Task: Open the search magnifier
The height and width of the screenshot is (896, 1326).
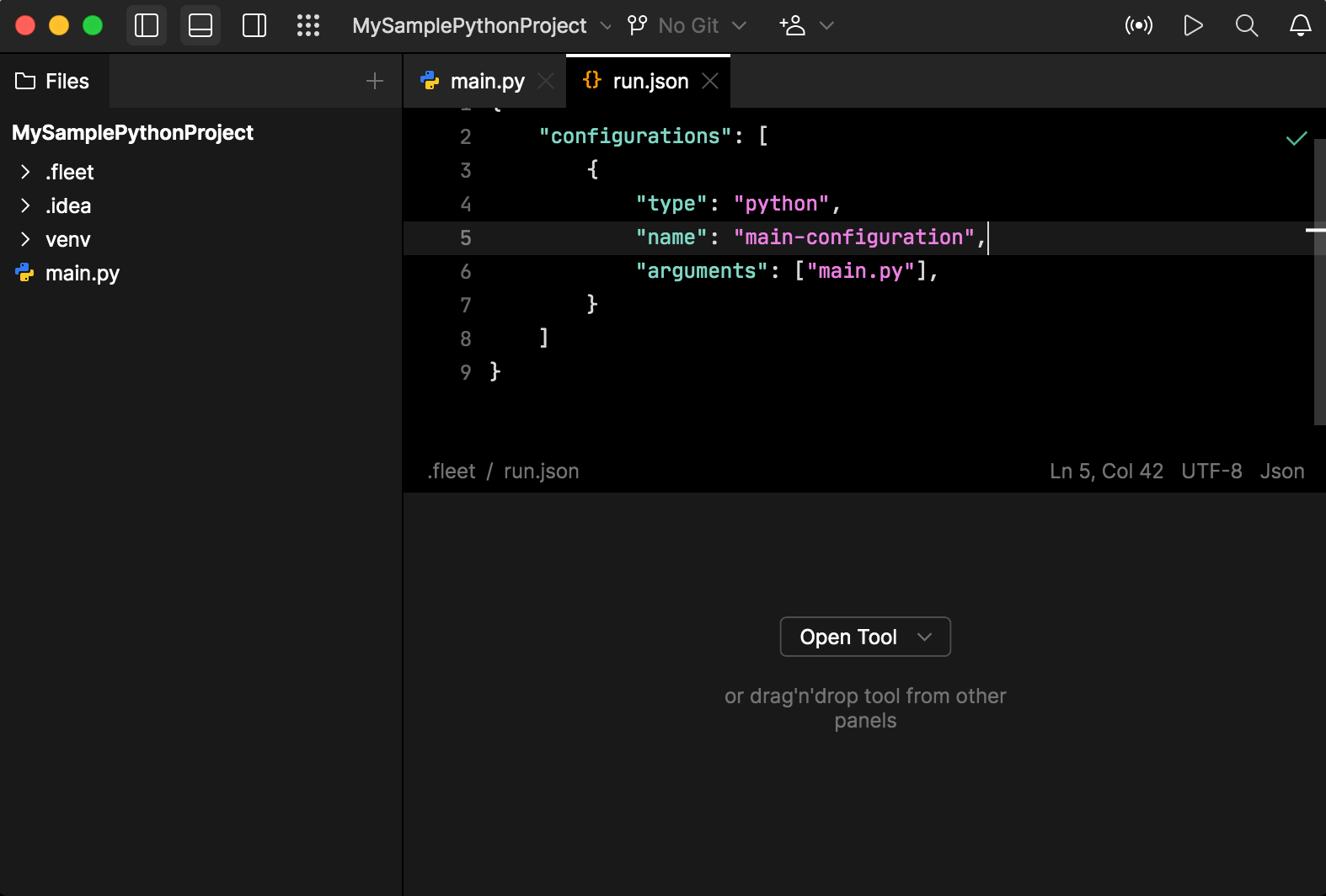Action: tap(1247, 25)
